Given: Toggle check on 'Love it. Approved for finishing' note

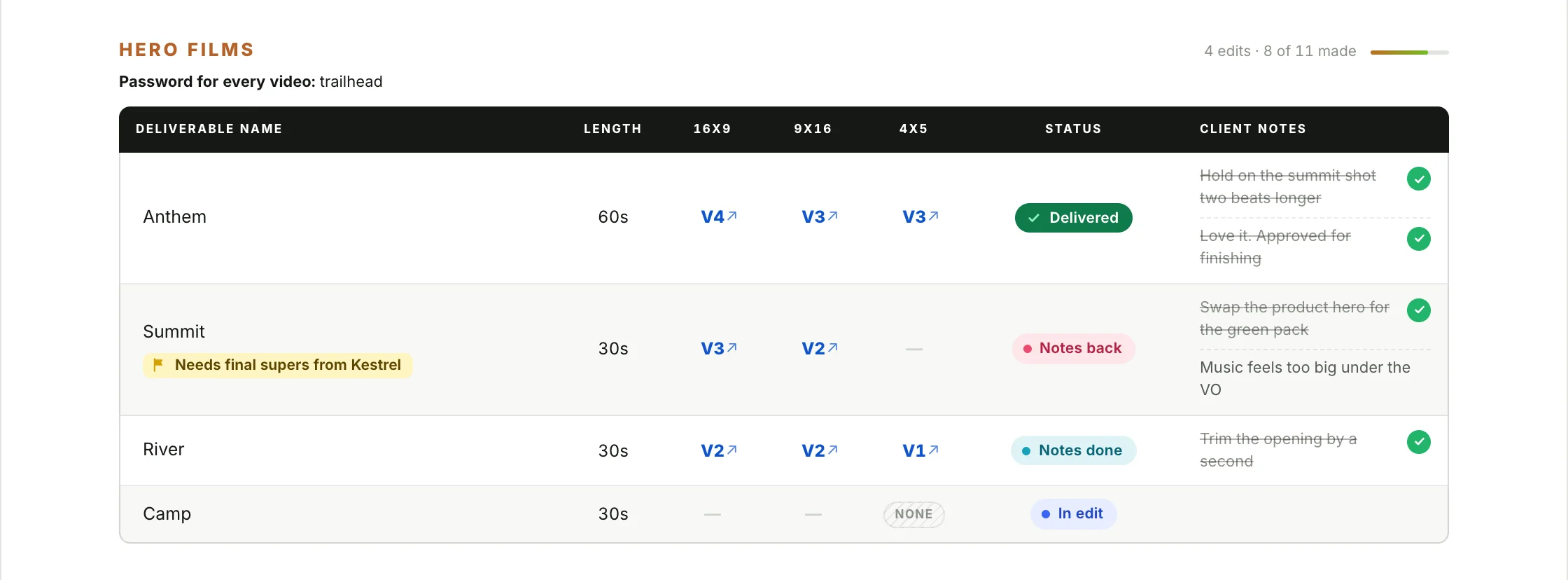Looking at the screenshot, I should coord(1419,239).
